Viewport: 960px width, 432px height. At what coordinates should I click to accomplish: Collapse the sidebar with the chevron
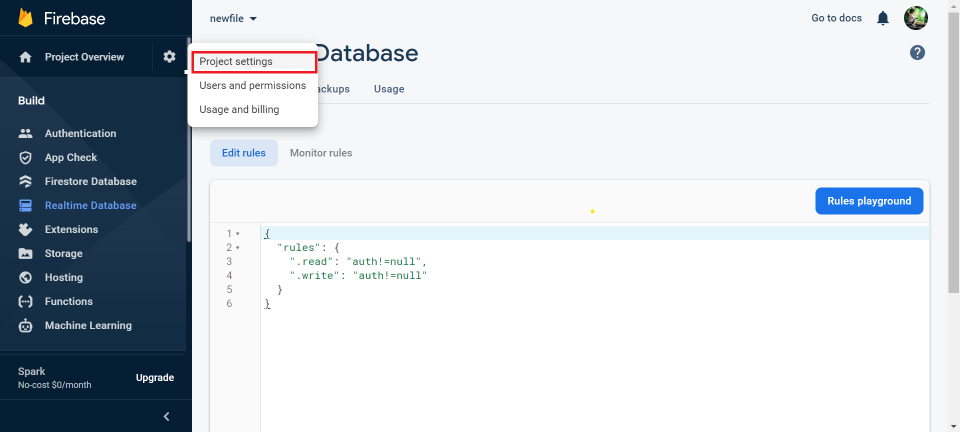(167, 417)
